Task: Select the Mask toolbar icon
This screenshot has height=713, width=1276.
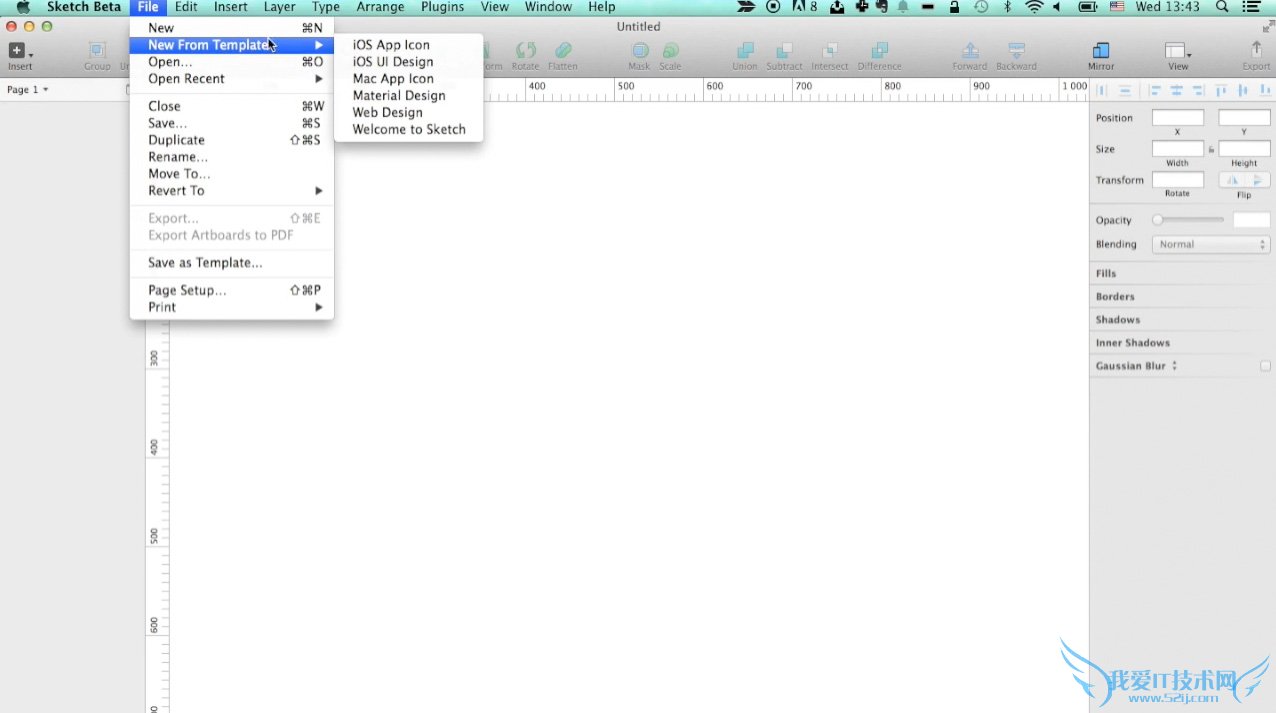Action: 640,50
